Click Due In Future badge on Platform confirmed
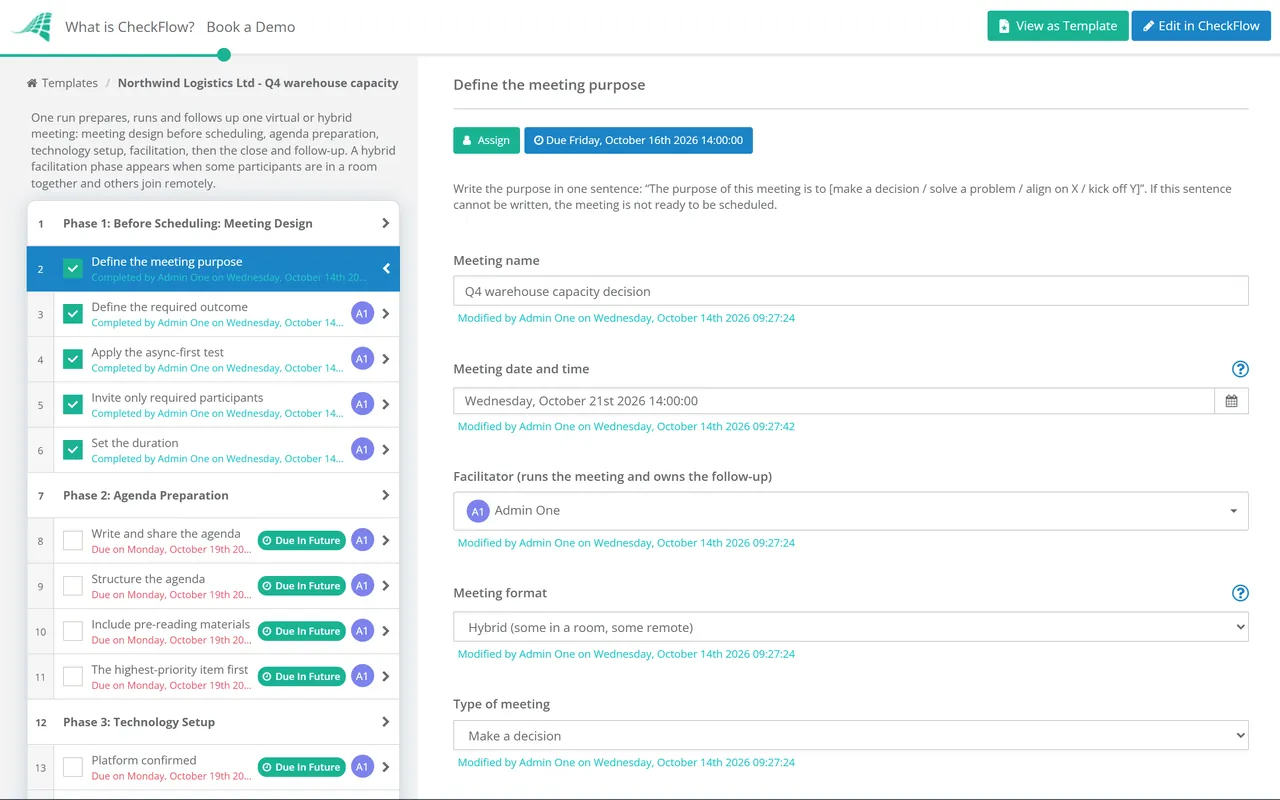1280x800 pixels. (x=301, y=767)
